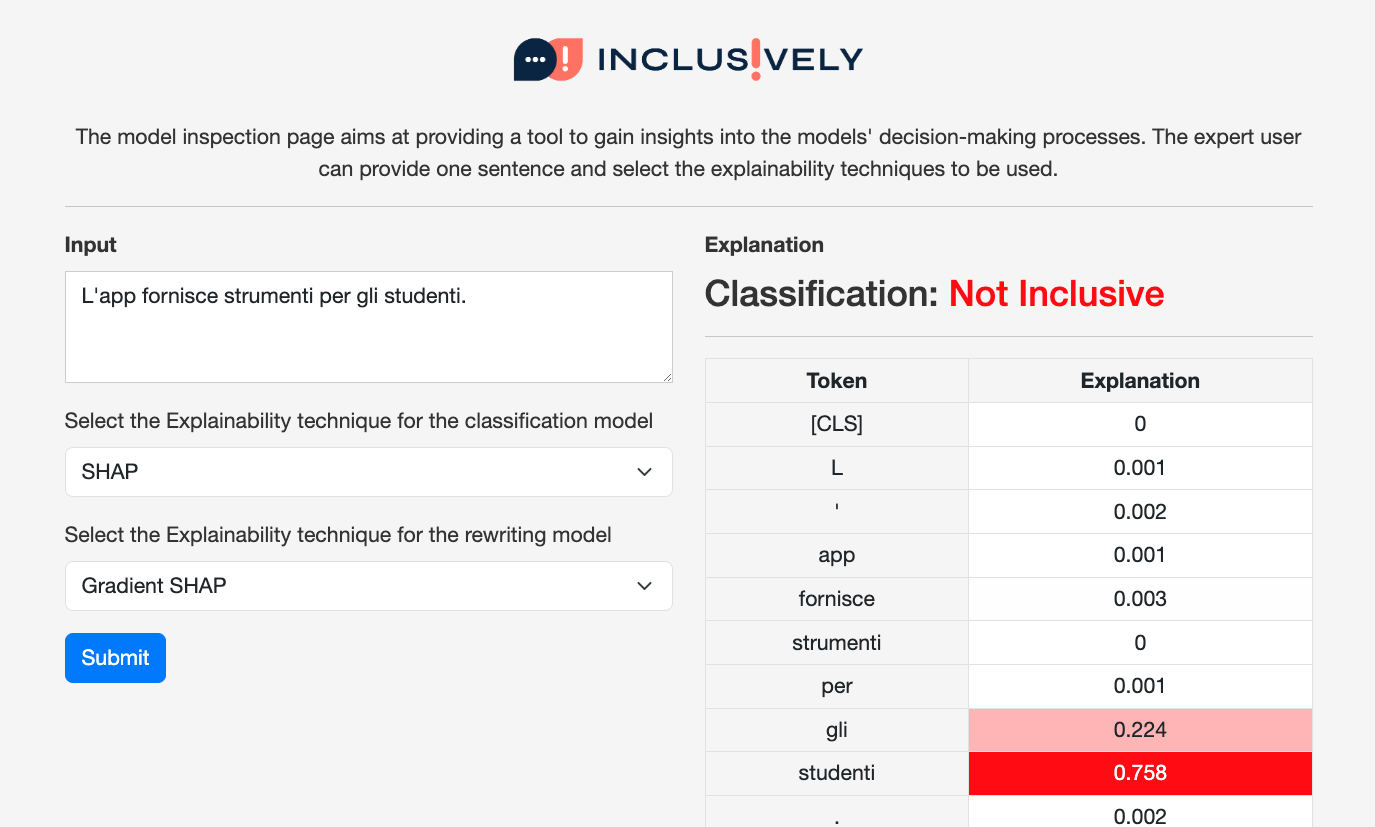Select the 'gli' token cell
Screen dimensions: 1375x827
(837, 730)
